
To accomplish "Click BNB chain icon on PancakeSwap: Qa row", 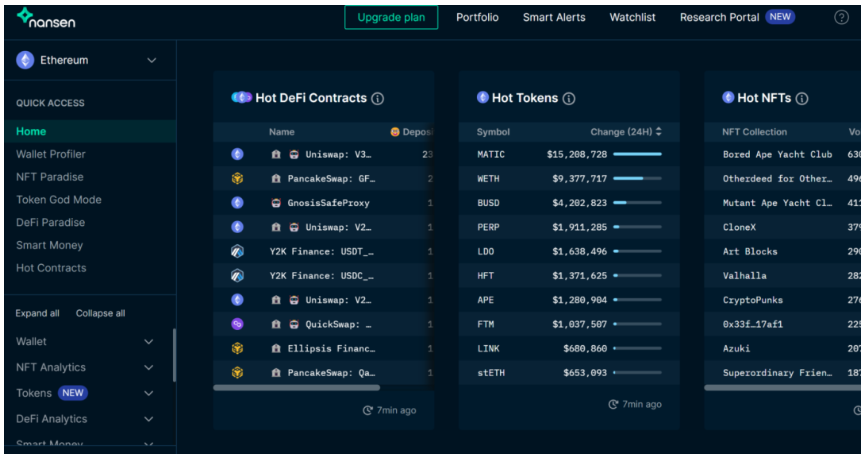I will [237, 373].
